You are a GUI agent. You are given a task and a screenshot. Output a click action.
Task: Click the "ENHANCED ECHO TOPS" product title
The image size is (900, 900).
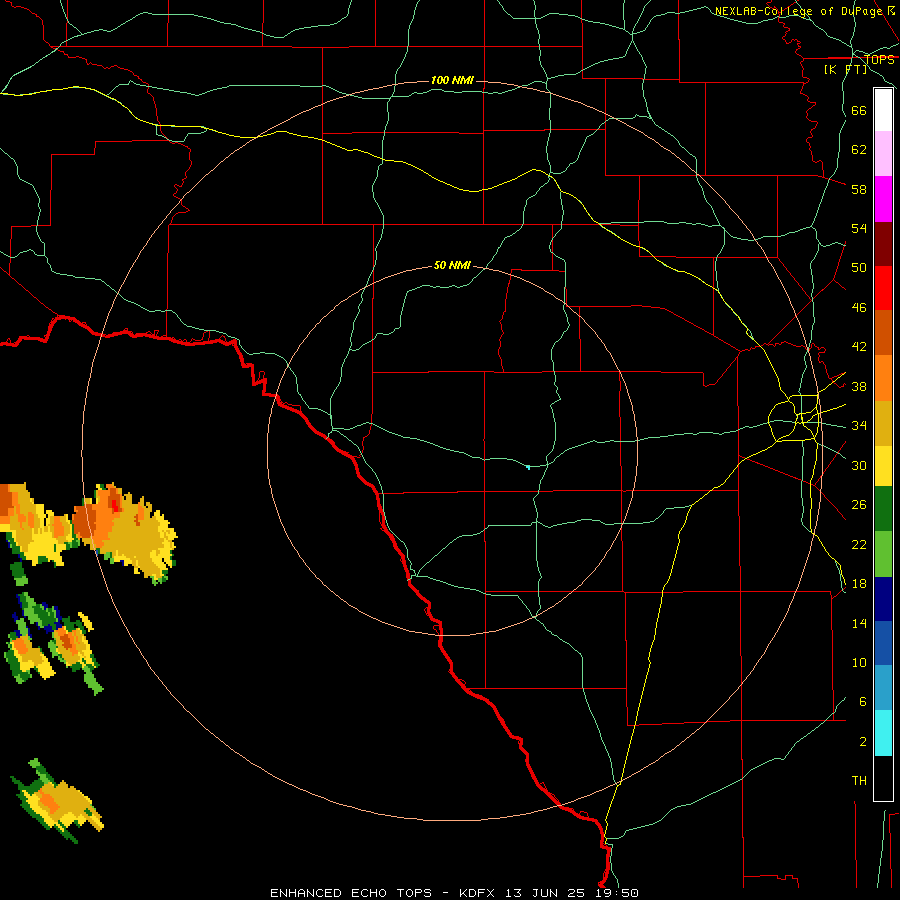tap(351, 893)
